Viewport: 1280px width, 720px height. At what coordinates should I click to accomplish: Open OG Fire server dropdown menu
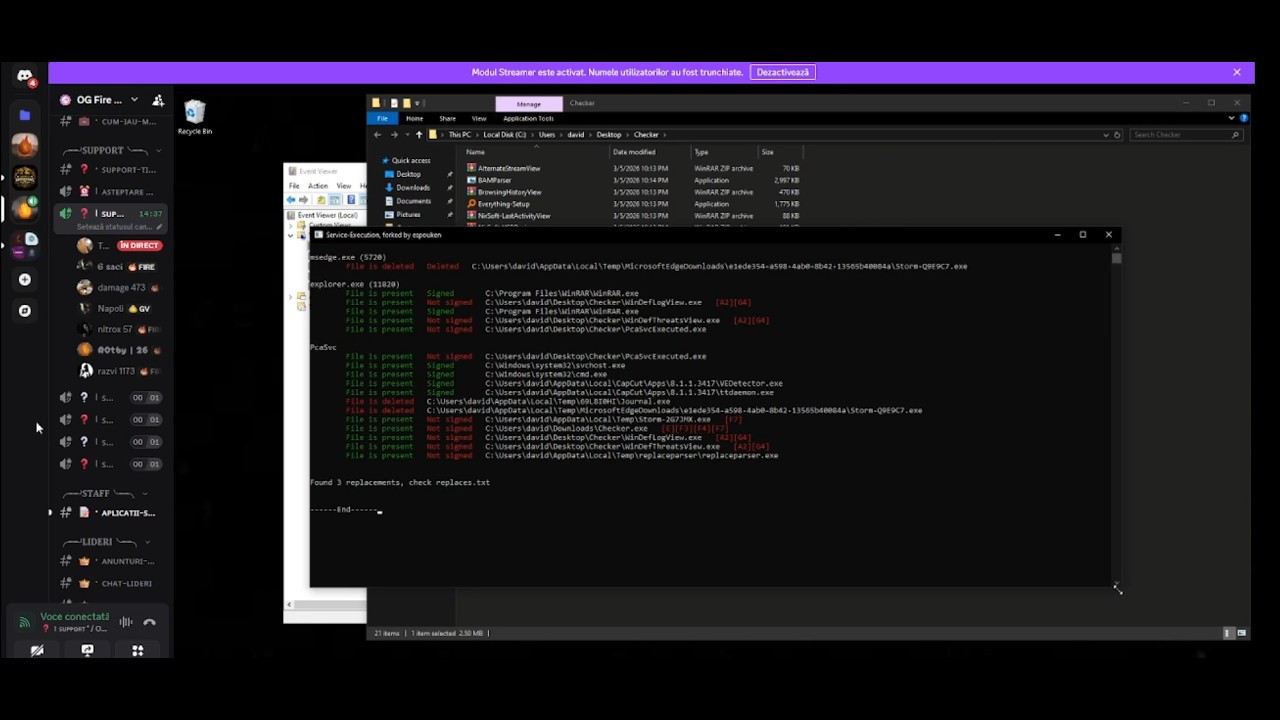134,100
